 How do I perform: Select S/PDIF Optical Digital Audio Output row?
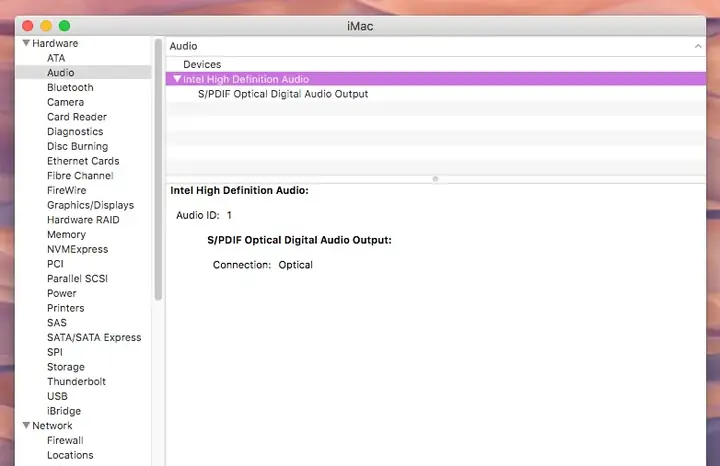coord(435,94)
